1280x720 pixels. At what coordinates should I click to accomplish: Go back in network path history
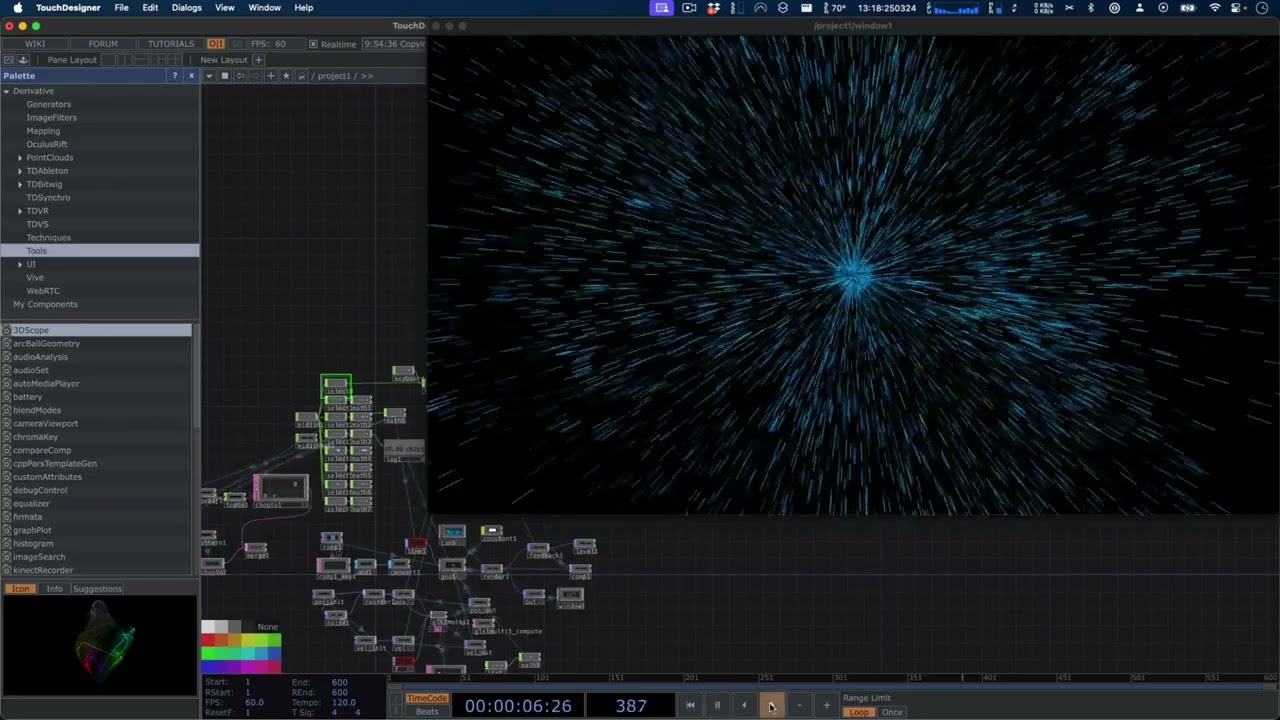(240, 76)
